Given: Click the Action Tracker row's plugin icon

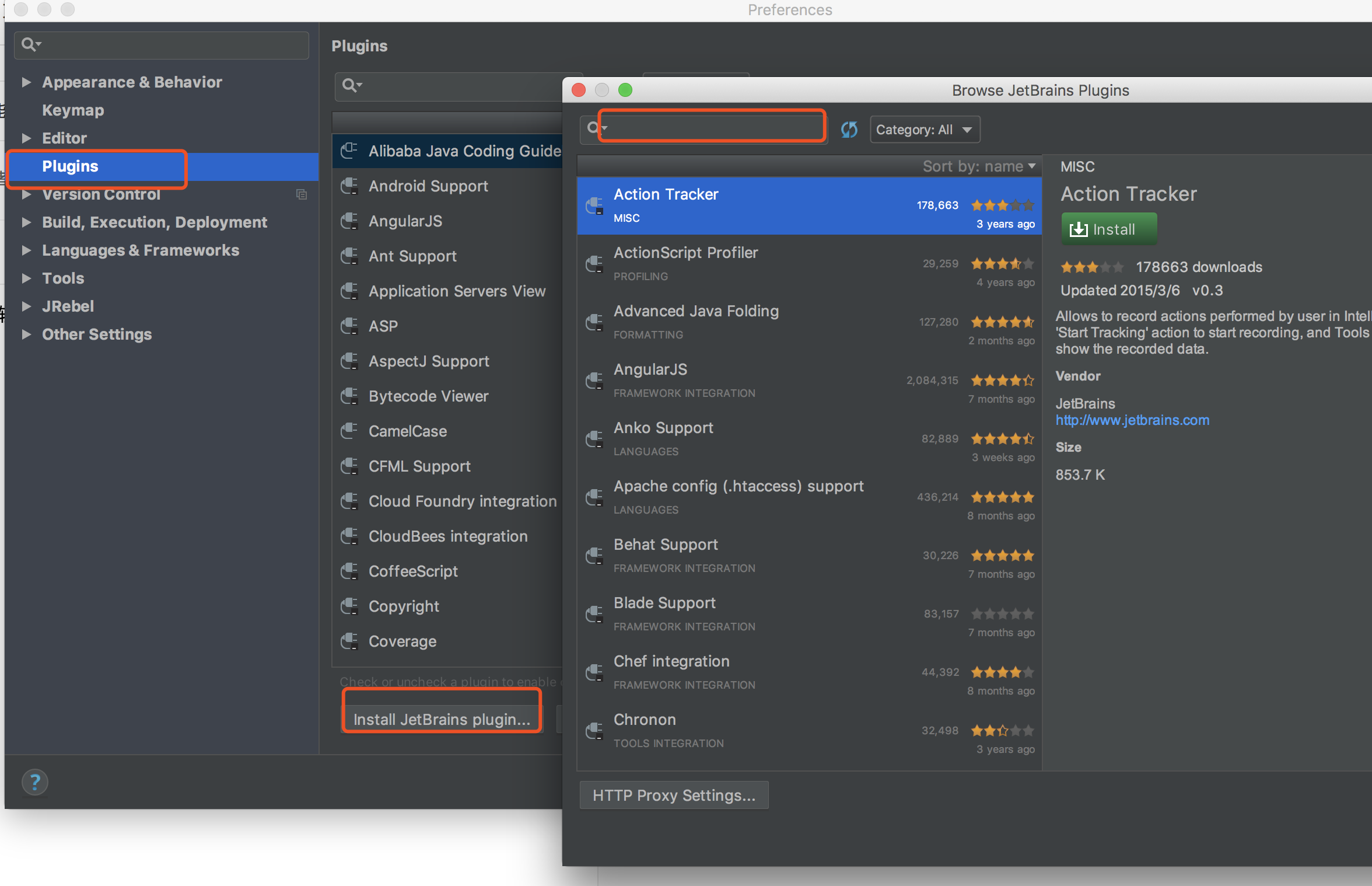Looking at the screenshot, I should pyautogui.click(x=594, y=206).
